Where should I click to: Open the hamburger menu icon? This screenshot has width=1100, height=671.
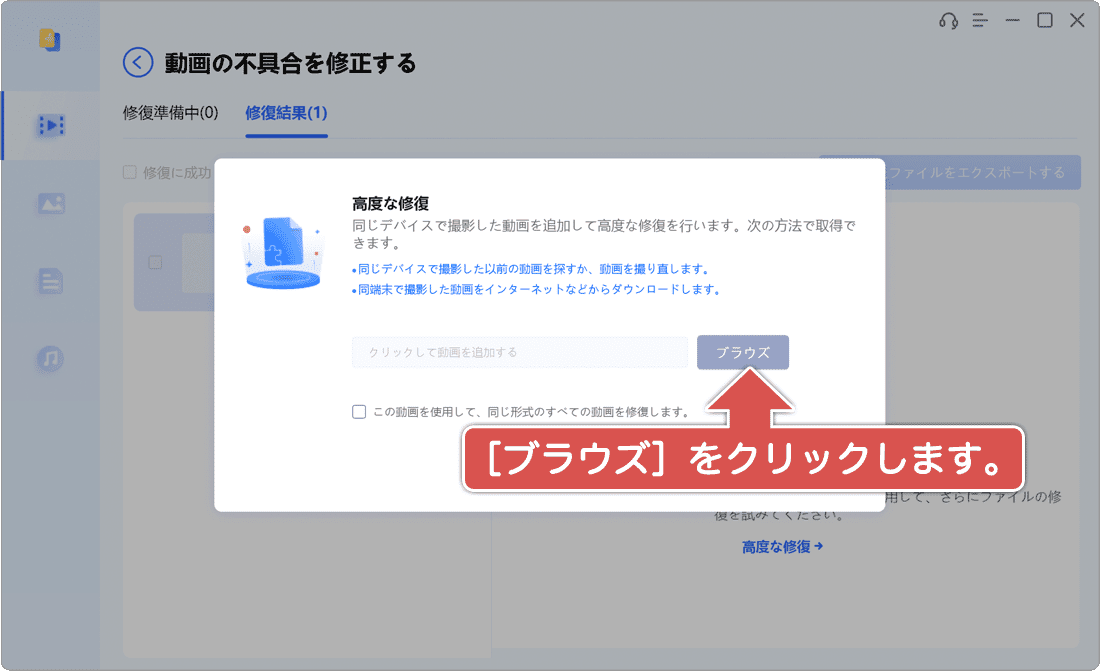(x=978, y=20)
